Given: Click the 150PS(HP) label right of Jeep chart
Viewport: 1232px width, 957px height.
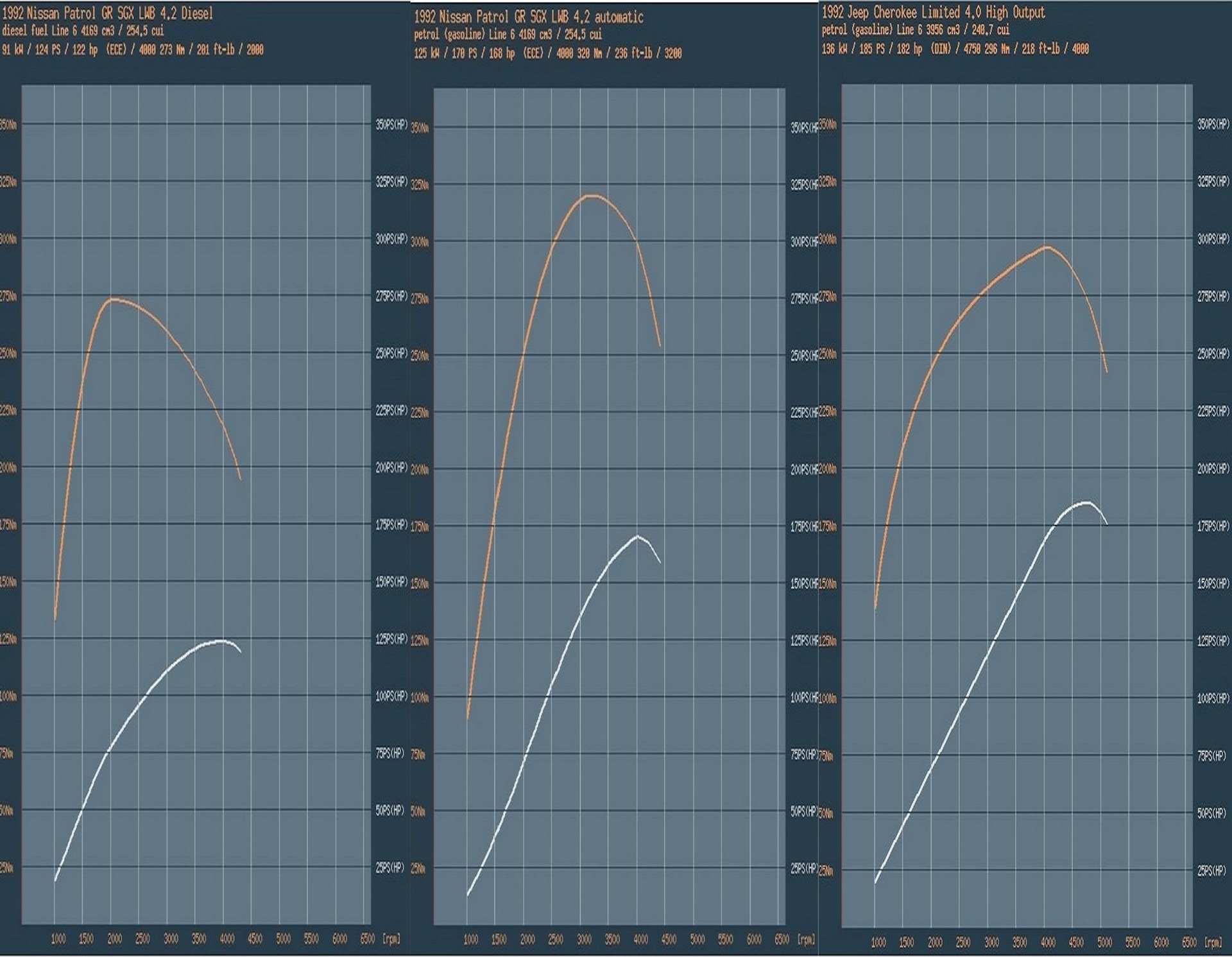Looking at the screenshot, I should coord(1213,583).
